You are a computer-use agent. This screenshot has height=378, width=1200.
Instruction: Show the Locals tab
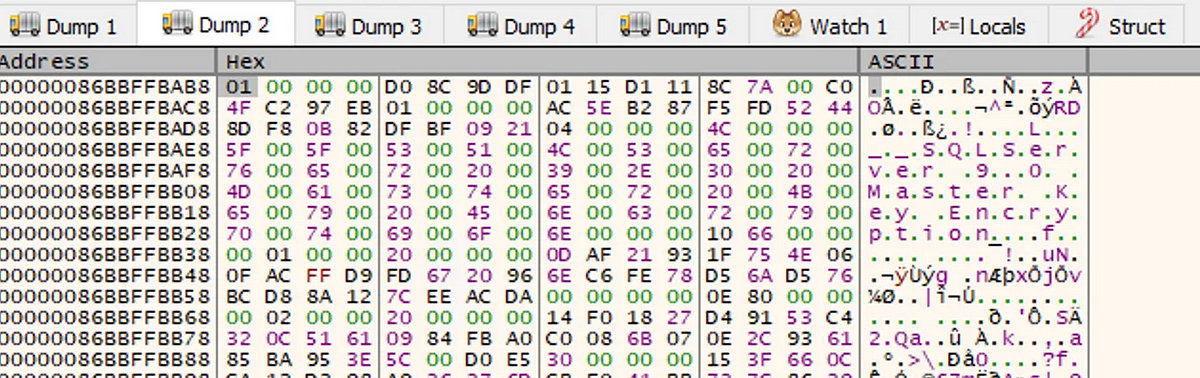point(978,26)
